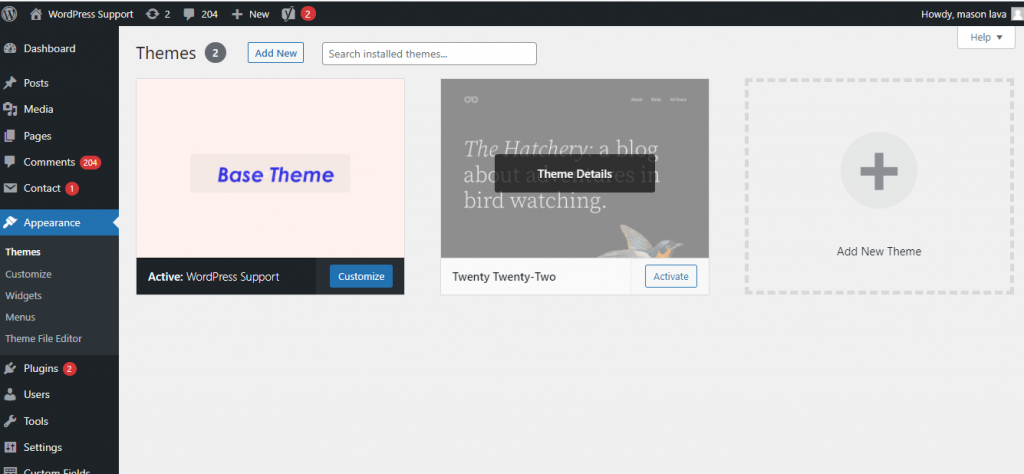Image resolution: width=1024 pixels, height=474 pixels.
Task: Click the Contact envelope icon
Action: (x=10, y=188)
